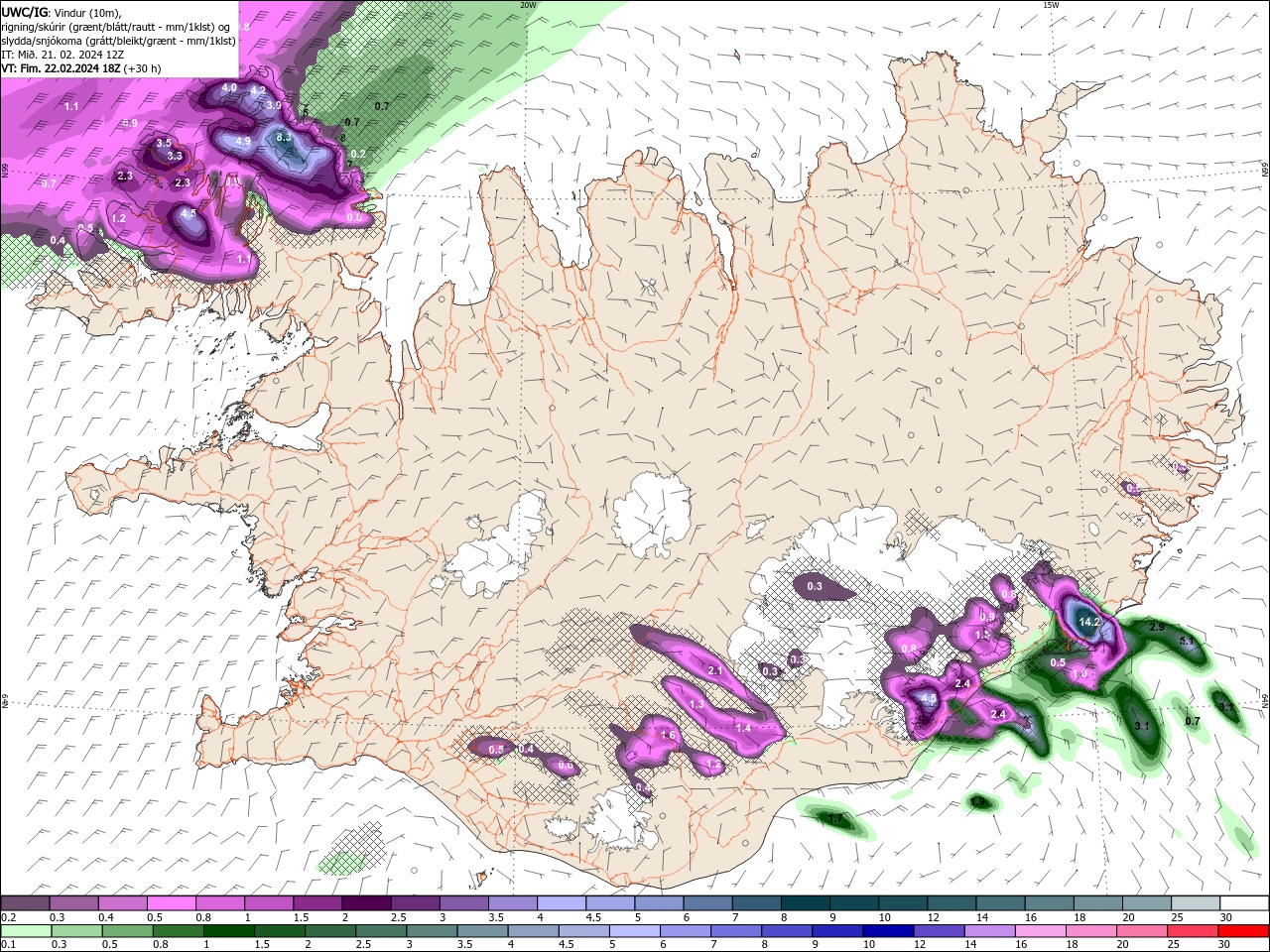Screen dimensions: 1270x952
Task: Click the 3.5 value on the map
Action: 165,144
